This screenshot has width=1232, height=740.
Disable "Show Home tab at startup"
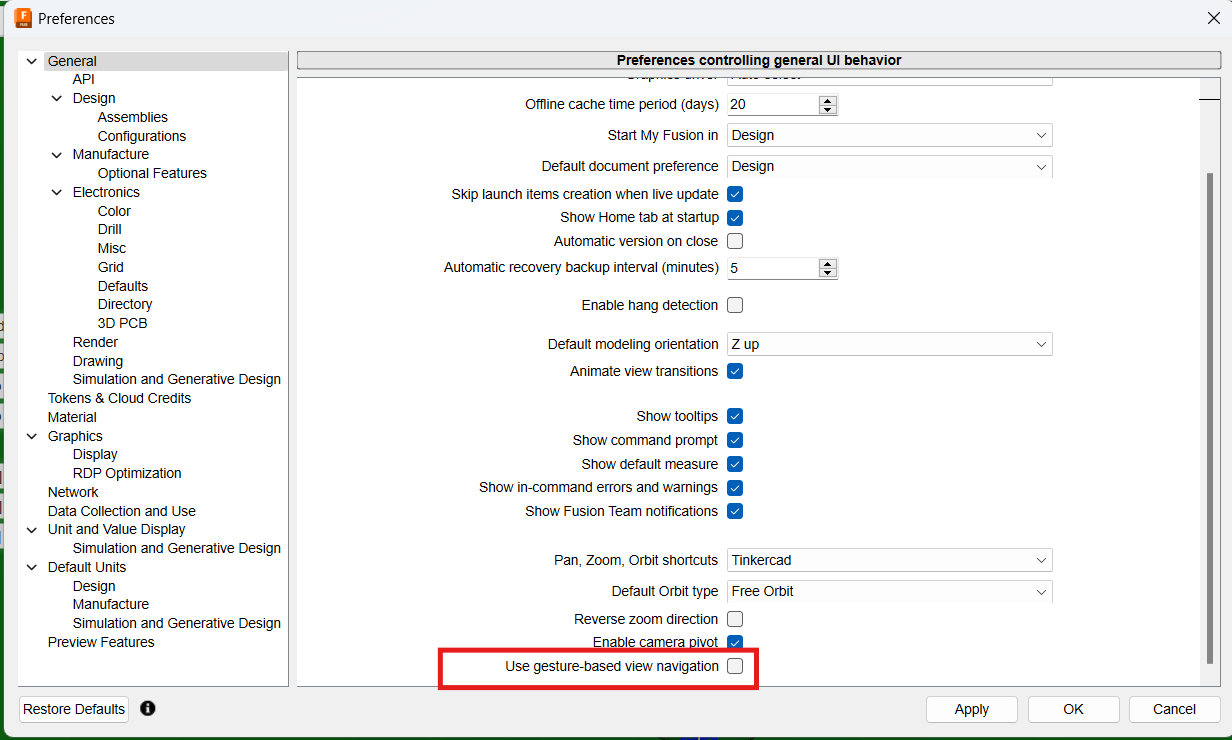(x=735, y=217)
